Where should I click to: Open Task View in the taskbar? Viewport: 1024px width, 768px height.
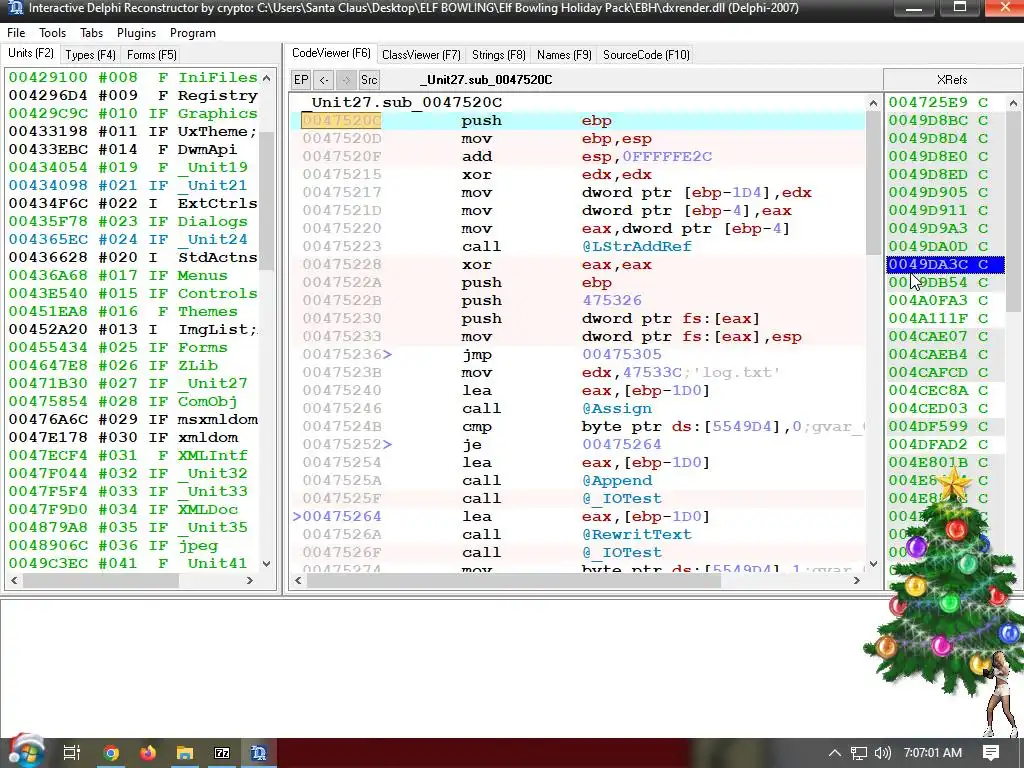(x=71, y=753)
